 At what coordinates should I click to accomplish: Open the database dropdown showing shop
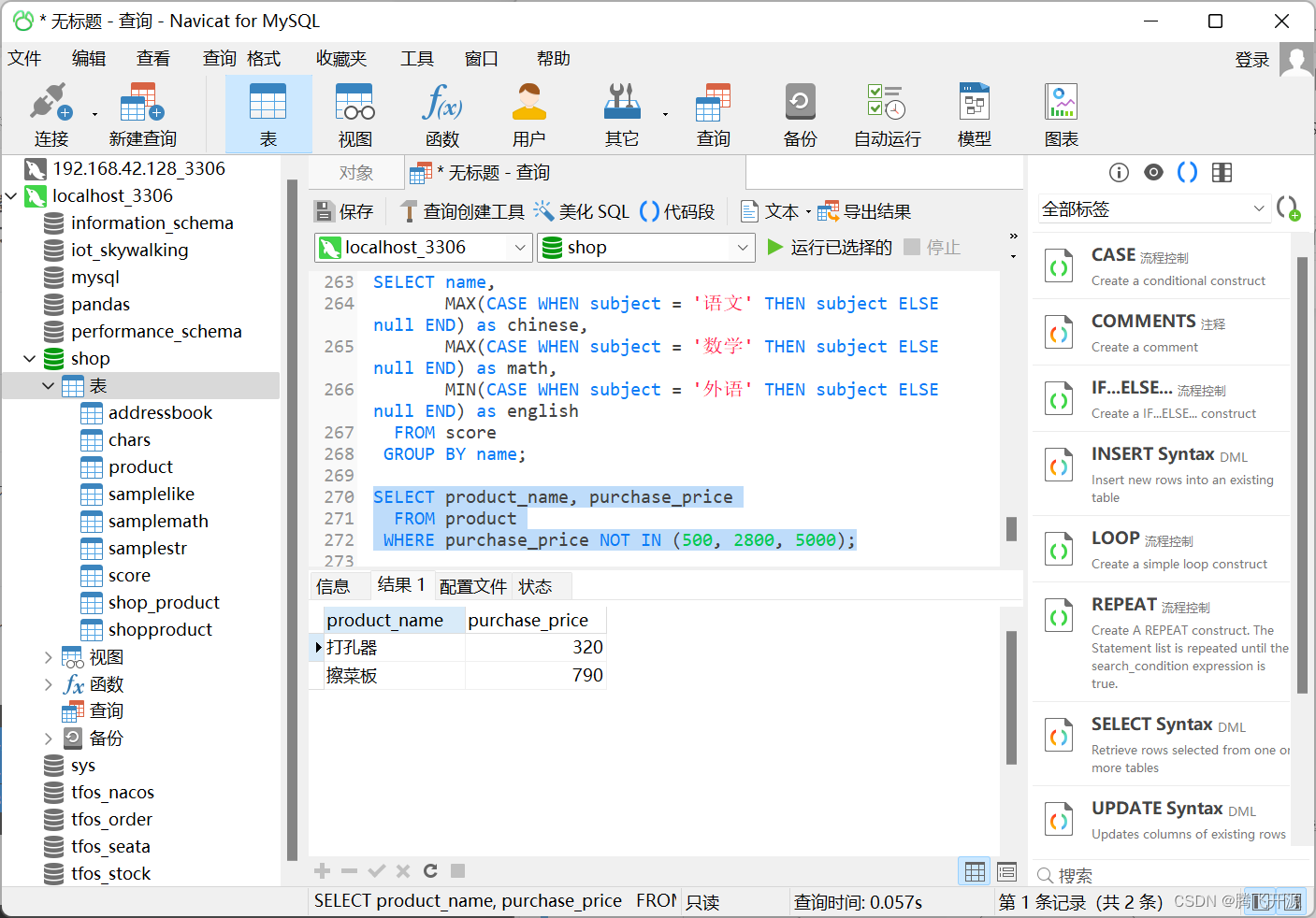coord(645,248)
